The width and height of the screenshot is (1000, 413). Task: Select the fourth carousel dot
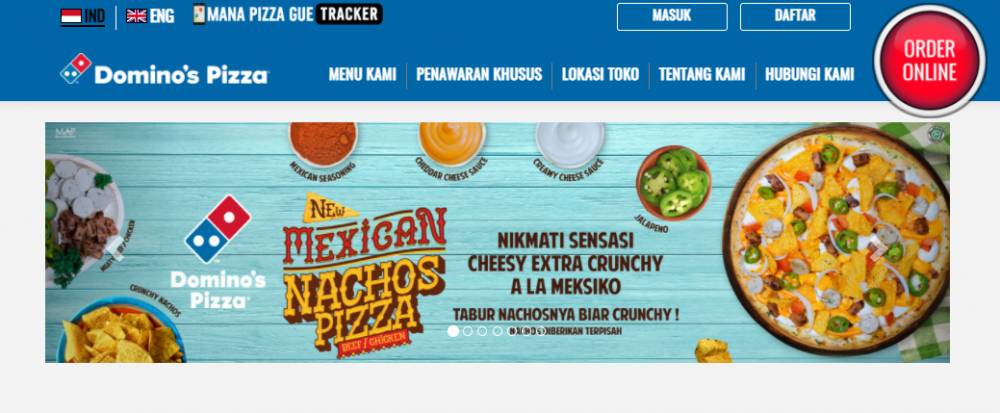pyautogui.click(x=497, y=331)
